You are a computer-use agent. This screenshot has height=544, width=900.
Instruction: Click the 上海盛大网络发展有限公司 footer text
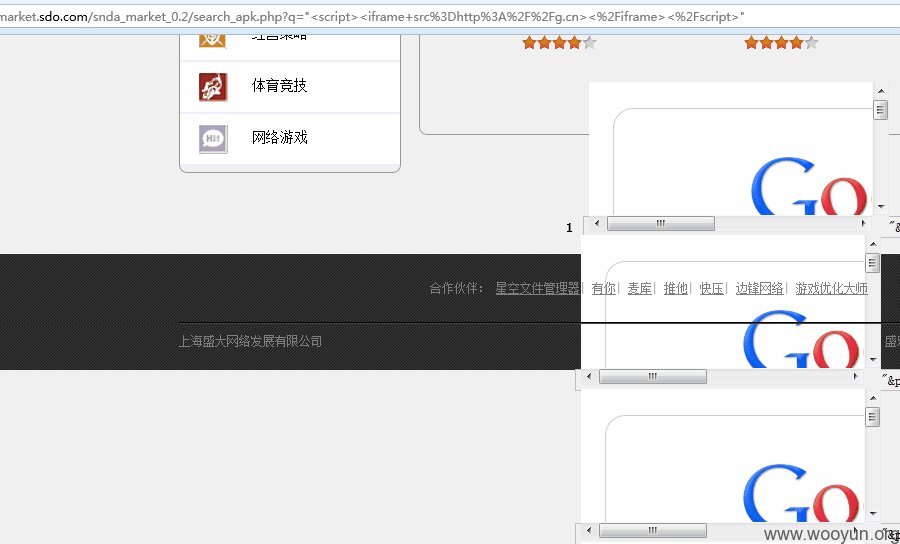(250, 341)
